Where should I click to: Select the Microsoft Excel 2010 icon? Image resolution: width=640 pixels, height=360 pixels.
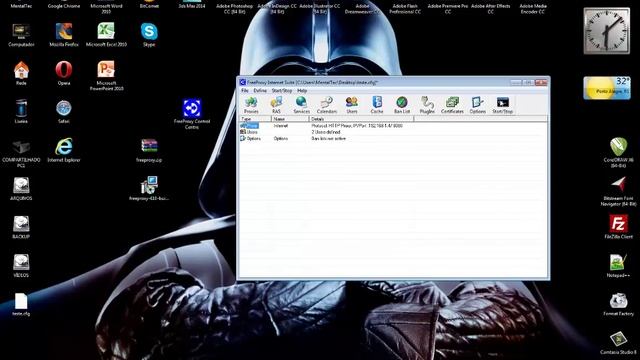point(106,35)
